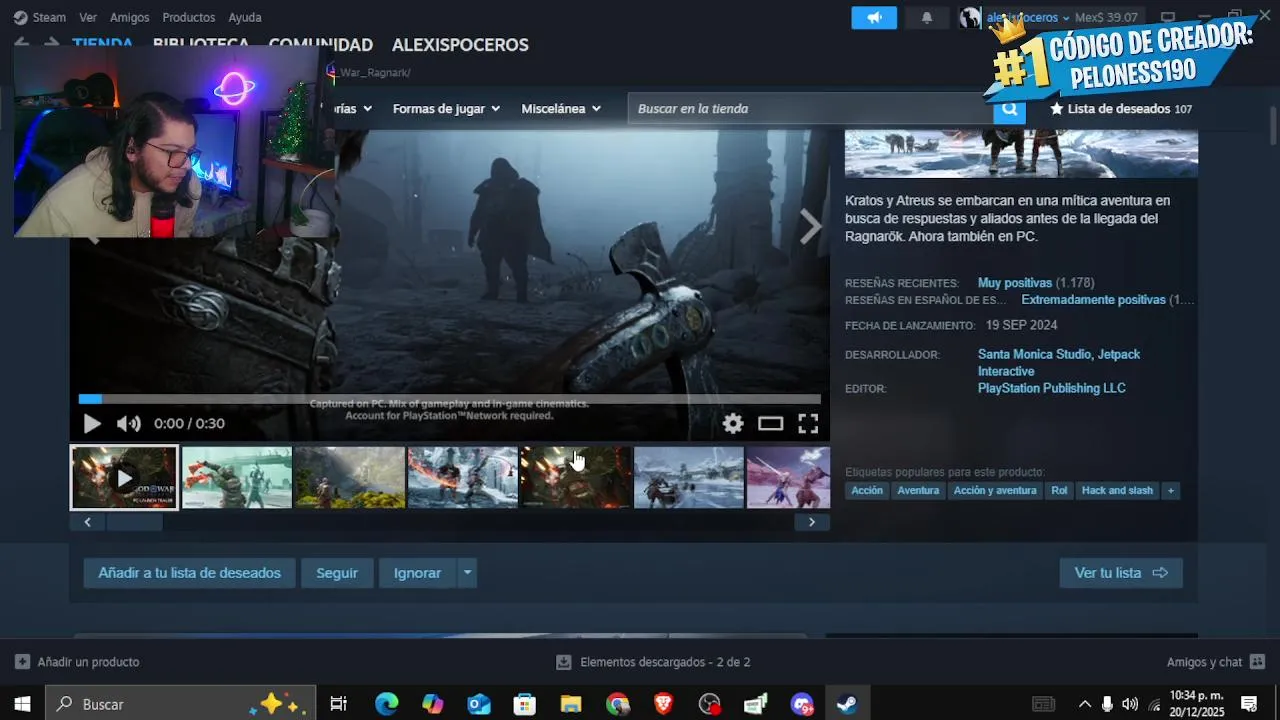Image resolution: width=1280 pixels, height=720 pixels.
Task: Click the Seguir button
Action: pyautogui.click(x=337, y=573)
